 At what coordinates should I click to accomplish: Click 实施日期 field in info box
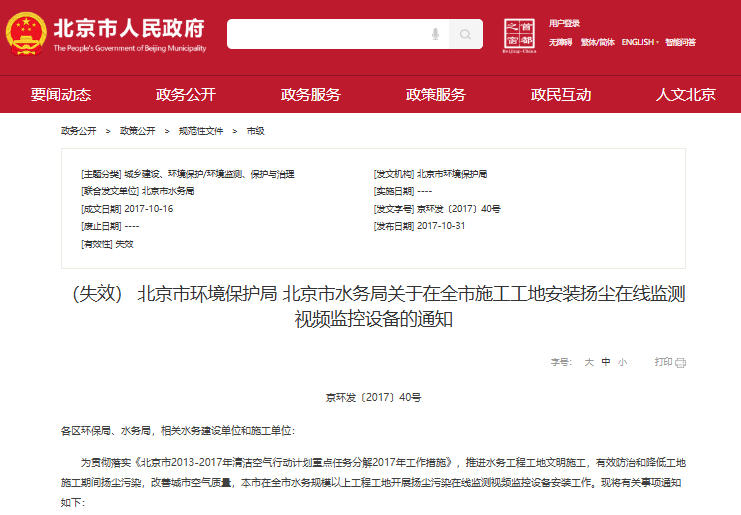tap(403, 191)
